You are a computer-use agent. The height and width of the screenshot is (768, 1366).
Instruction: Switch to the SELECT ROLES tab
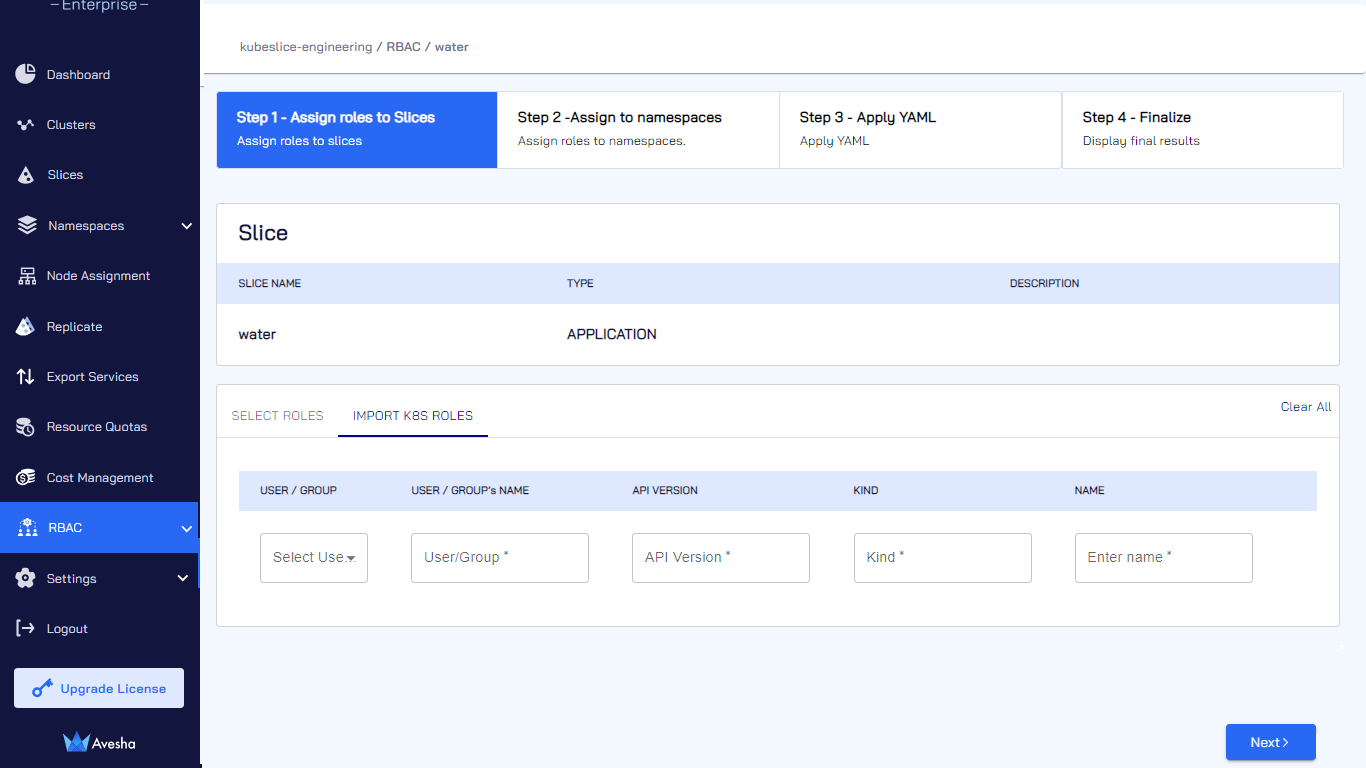coord(277,416)
